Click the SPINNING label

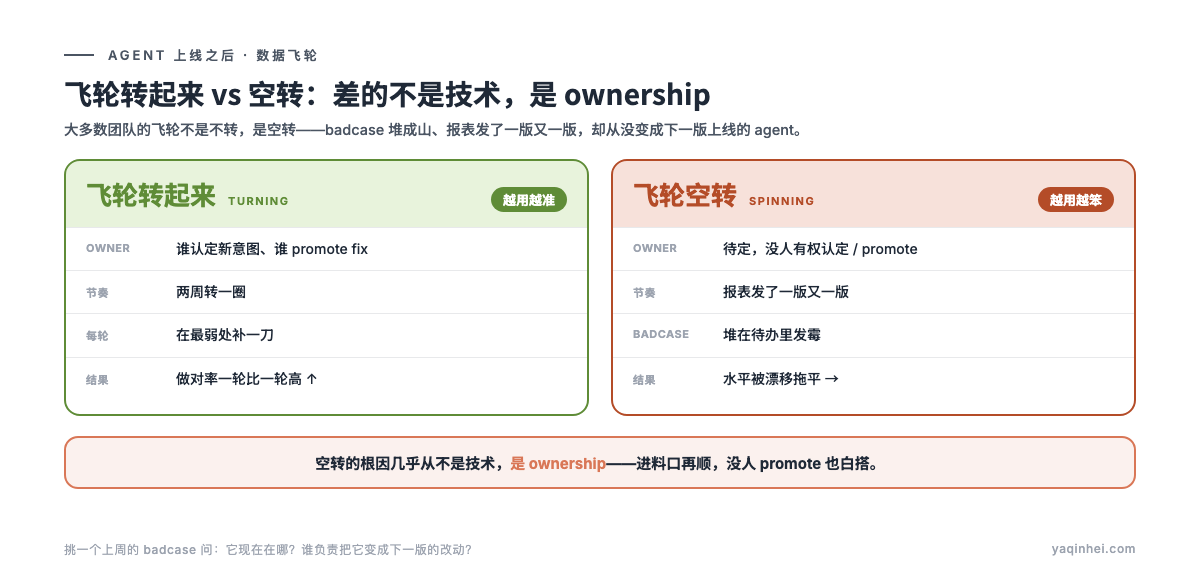click(x=782, y=201)
